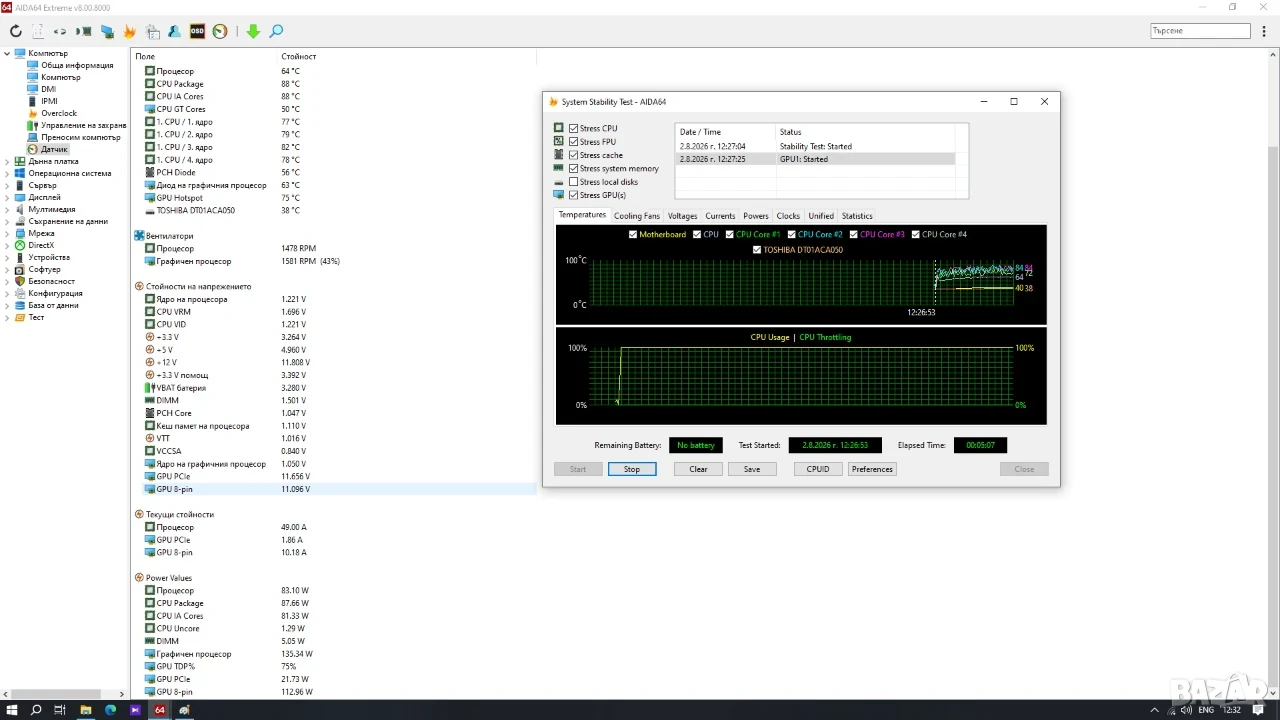
Task: Click the Вентилатори fan section icon
Action: click(x=138, y=236)
